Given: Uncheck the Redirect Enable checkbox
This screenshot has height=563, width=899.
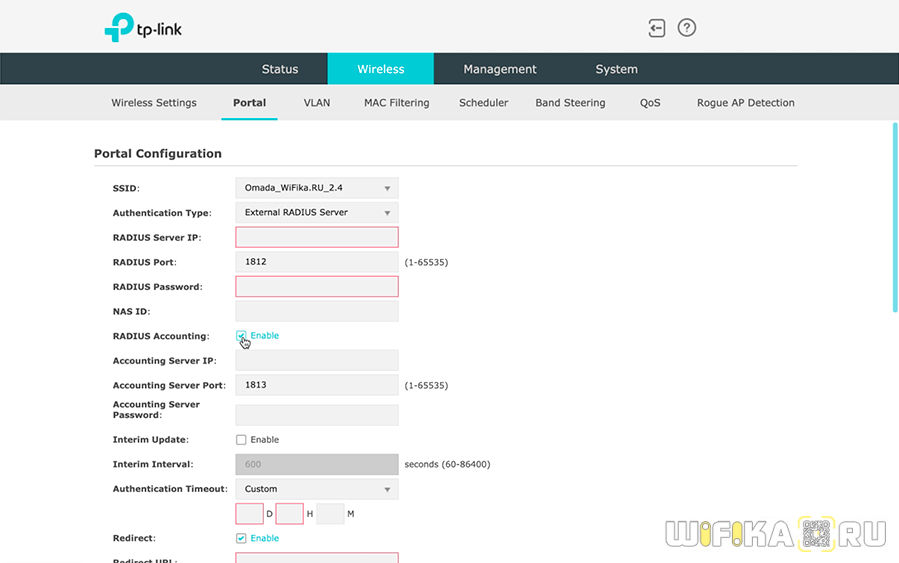Looking at the screenshot, I should point(241,538).
